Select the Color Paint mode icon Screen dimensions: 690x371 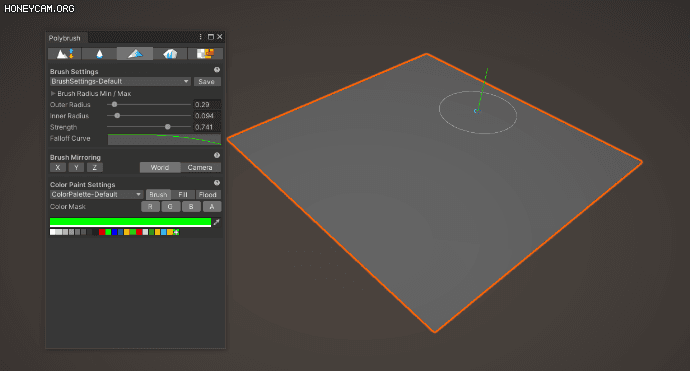point(135,54)
